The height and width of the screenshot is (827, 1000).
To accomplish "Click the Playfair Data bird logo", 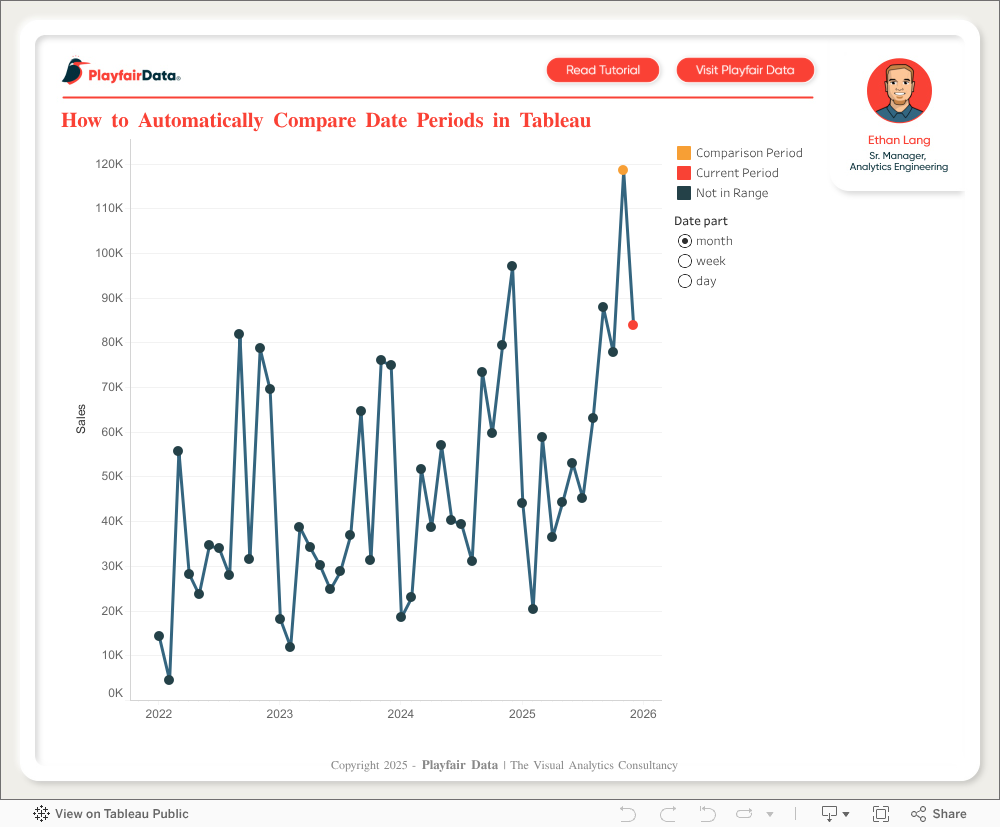I will (74, 72).
